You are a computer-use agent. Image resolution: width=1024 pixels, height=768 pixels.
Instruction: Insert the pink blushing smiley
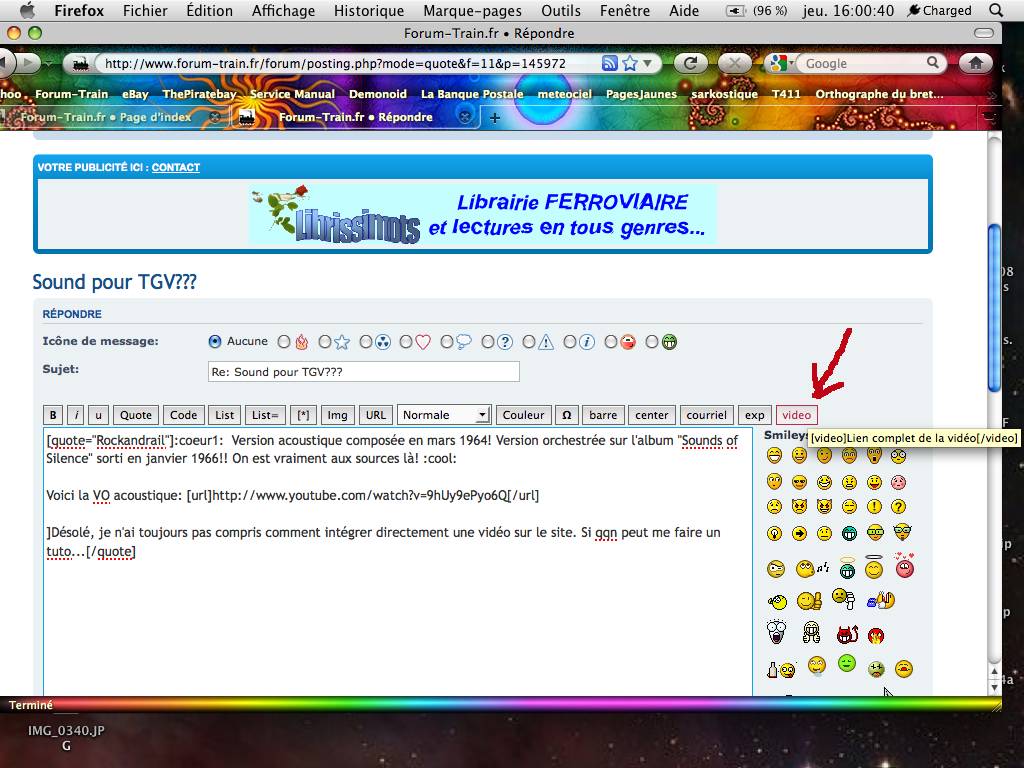899,482
